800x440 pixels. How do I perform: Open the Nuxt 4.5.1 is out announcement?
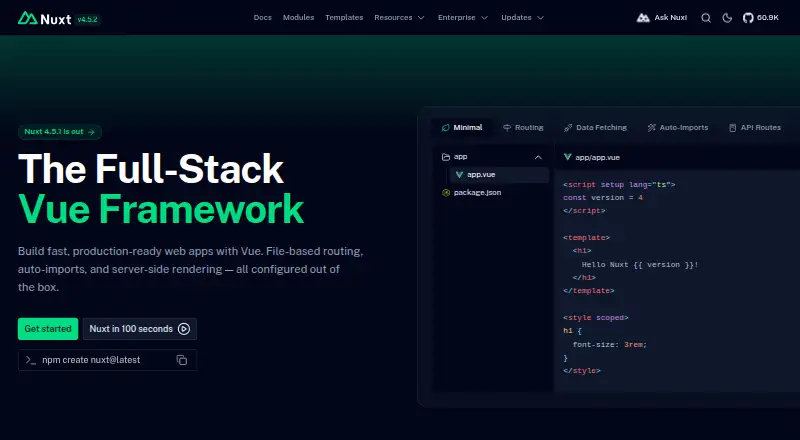tap(60, 132)
